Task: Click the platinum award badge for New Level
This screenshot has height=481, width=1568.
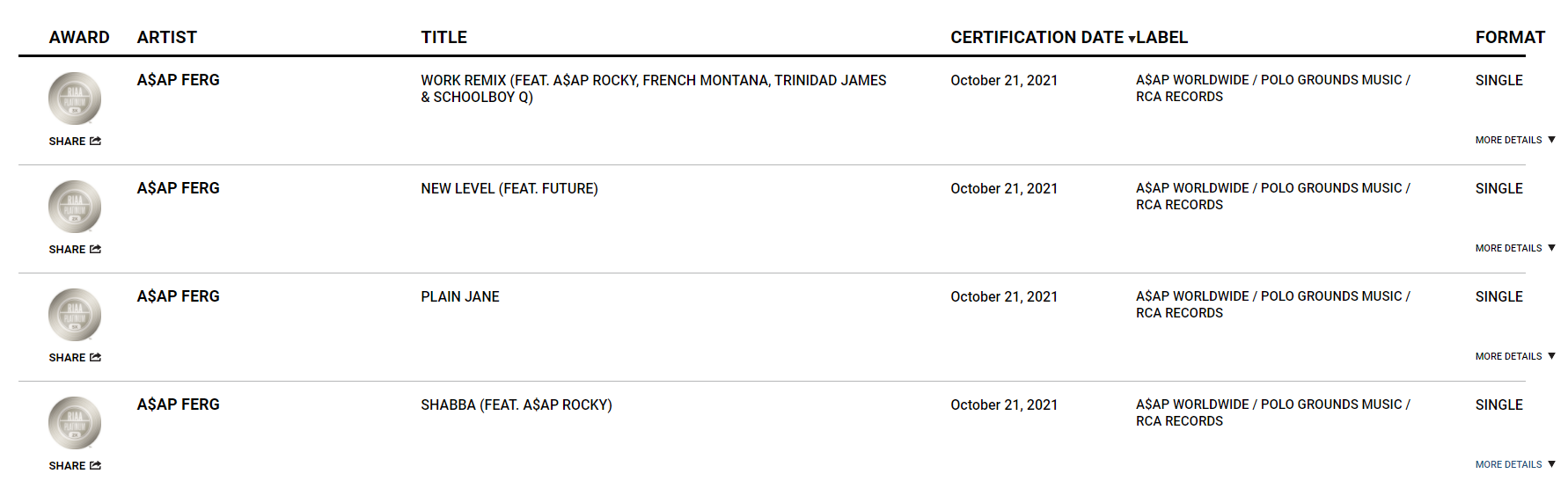Action: [75, 207]
